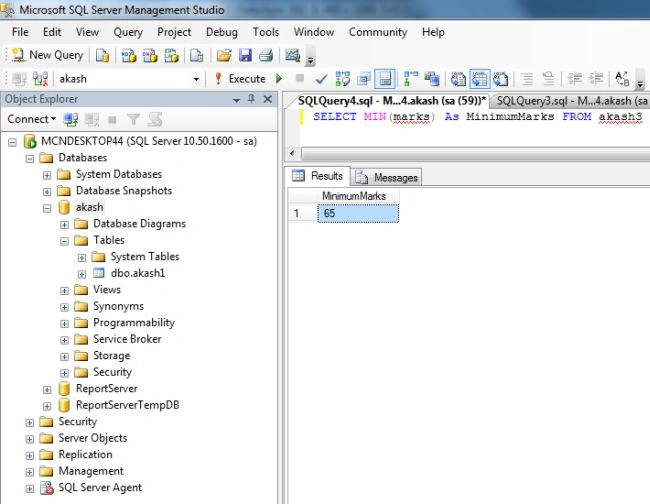Select SQL Server Agent node
This screenshot has height=504, width=650.
pos(100,487)
